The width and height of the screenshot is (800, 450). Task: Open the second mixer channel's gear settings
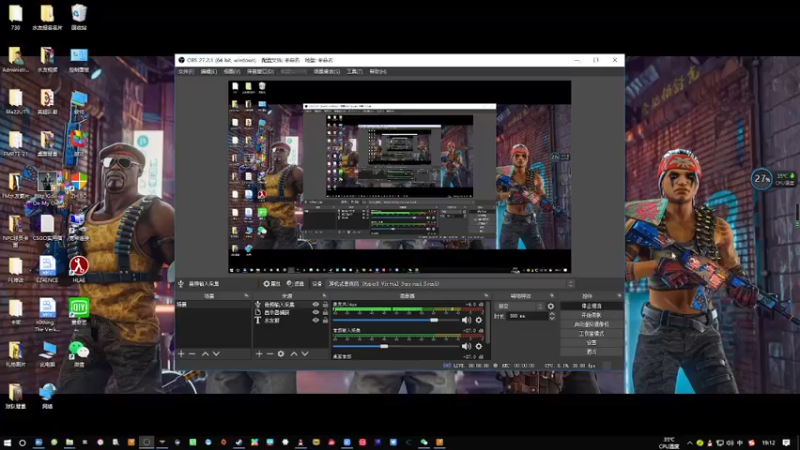click(x=479, y=346)
